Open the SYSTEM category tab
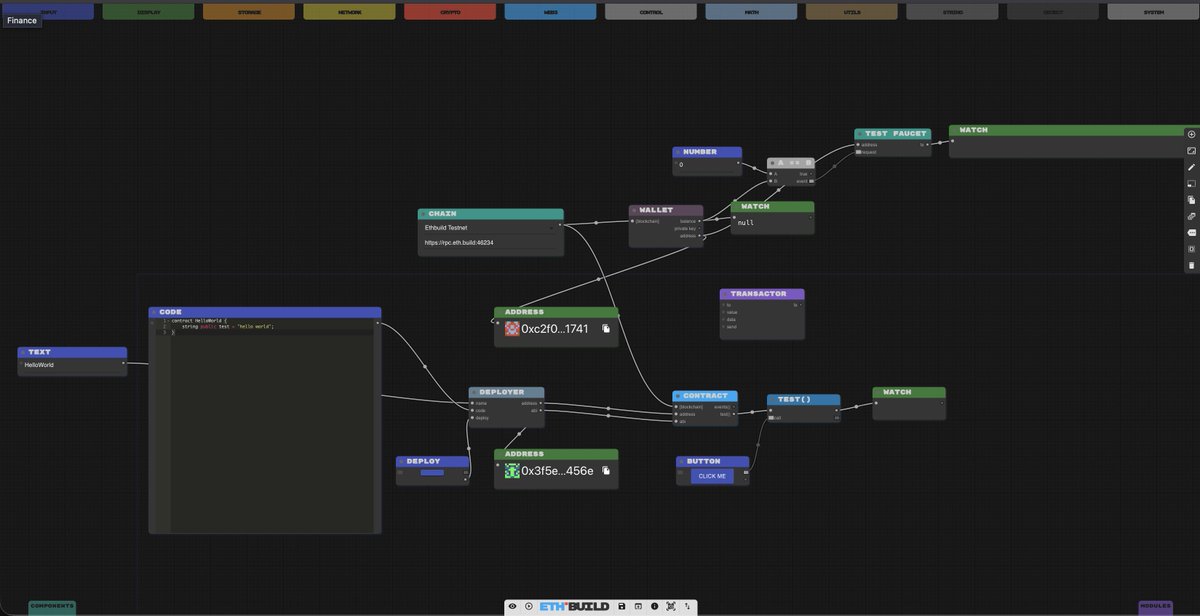 (1153, 11)
